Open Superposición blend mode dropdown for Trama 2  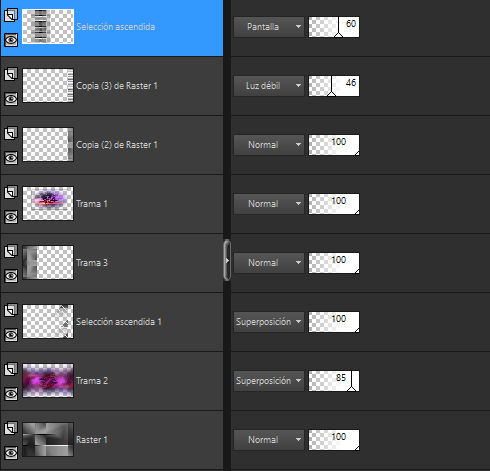[x=269, y=381]
